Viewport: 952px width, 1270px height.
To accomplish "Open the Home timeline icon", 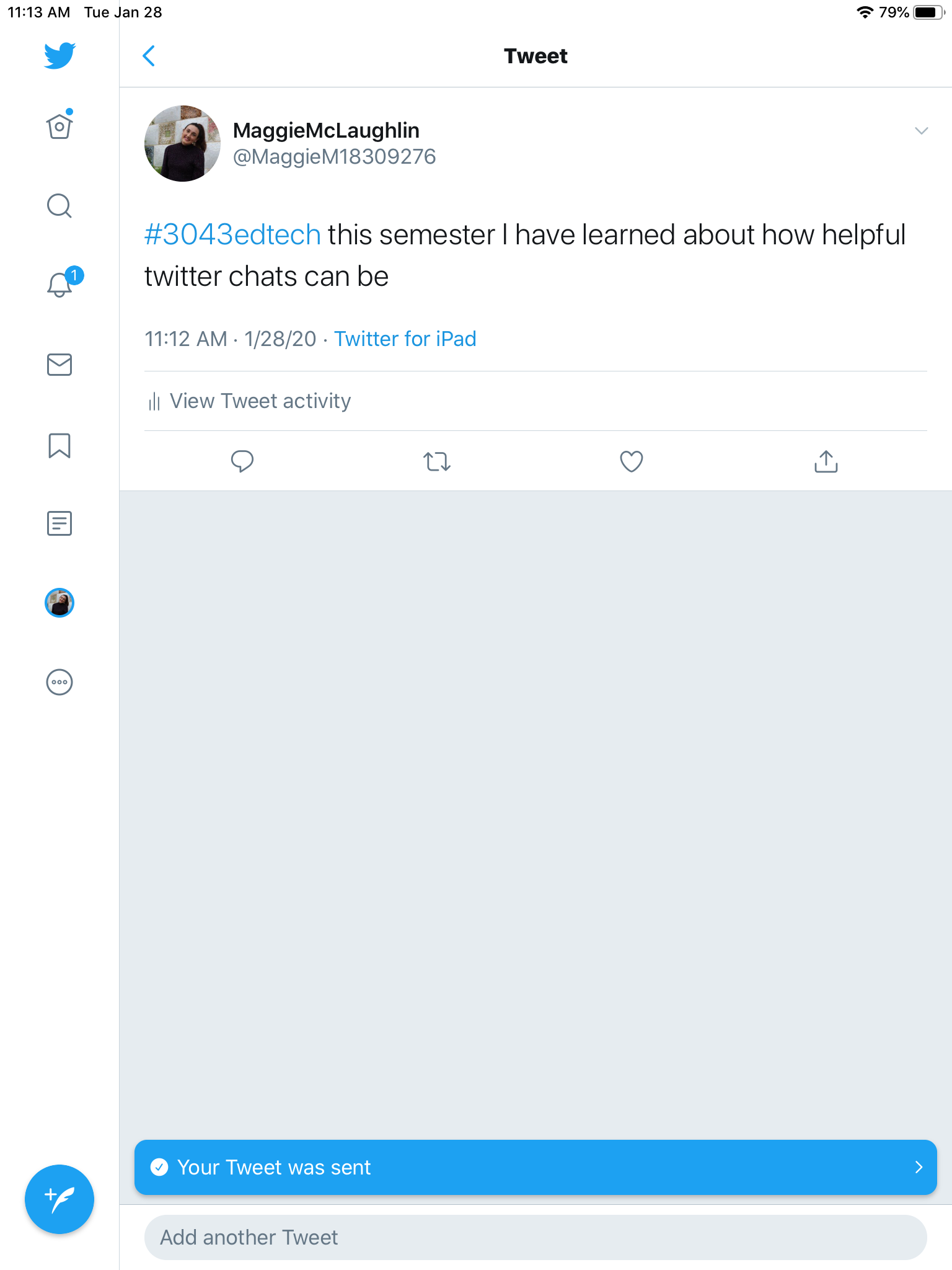I will (59, 127).
